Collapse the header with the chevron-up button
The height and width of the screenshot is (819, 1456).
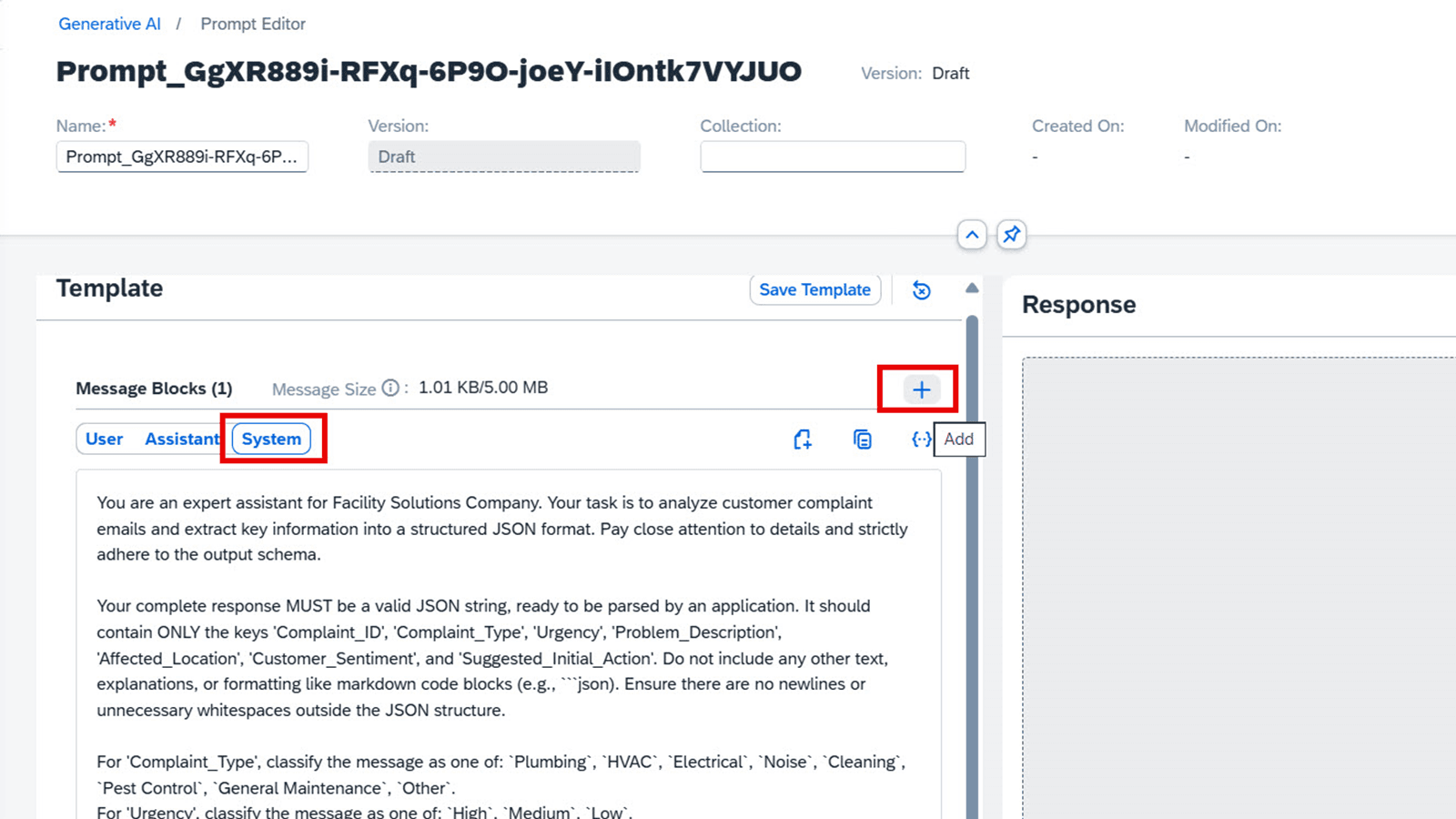972,235
